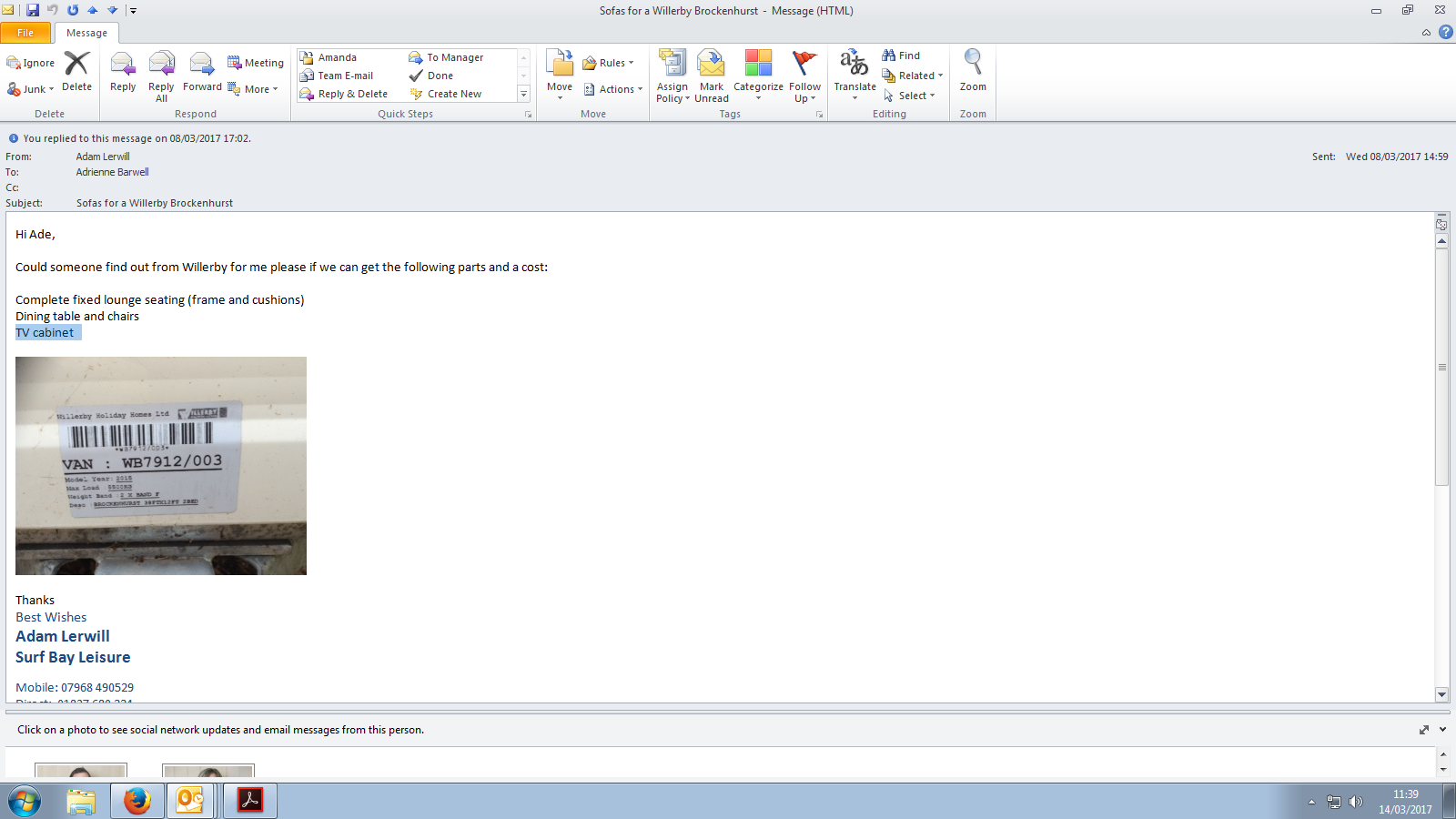
Task: Customize the Quick Access Toolbar dropdown
Action: [133, 11]
